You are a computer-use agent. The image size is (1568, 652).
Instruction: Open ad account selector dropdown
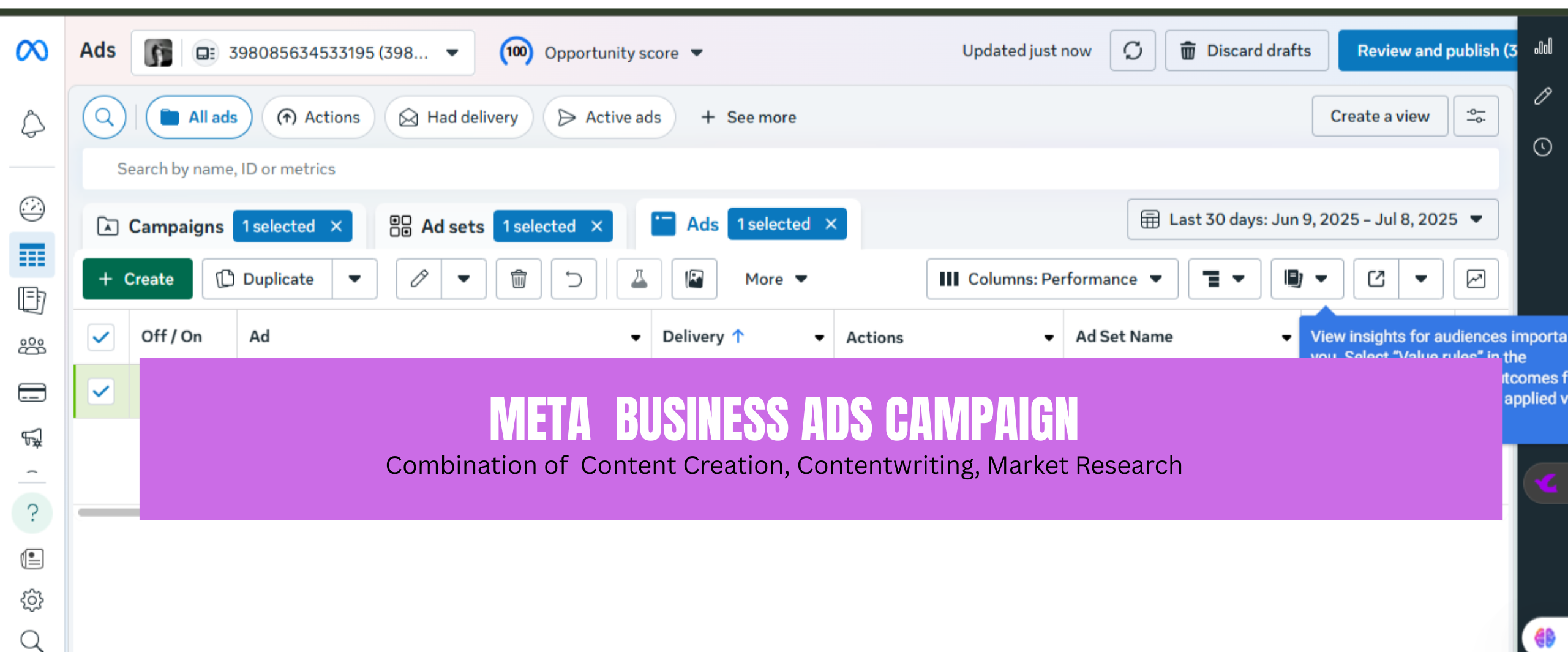click(303, 53)
